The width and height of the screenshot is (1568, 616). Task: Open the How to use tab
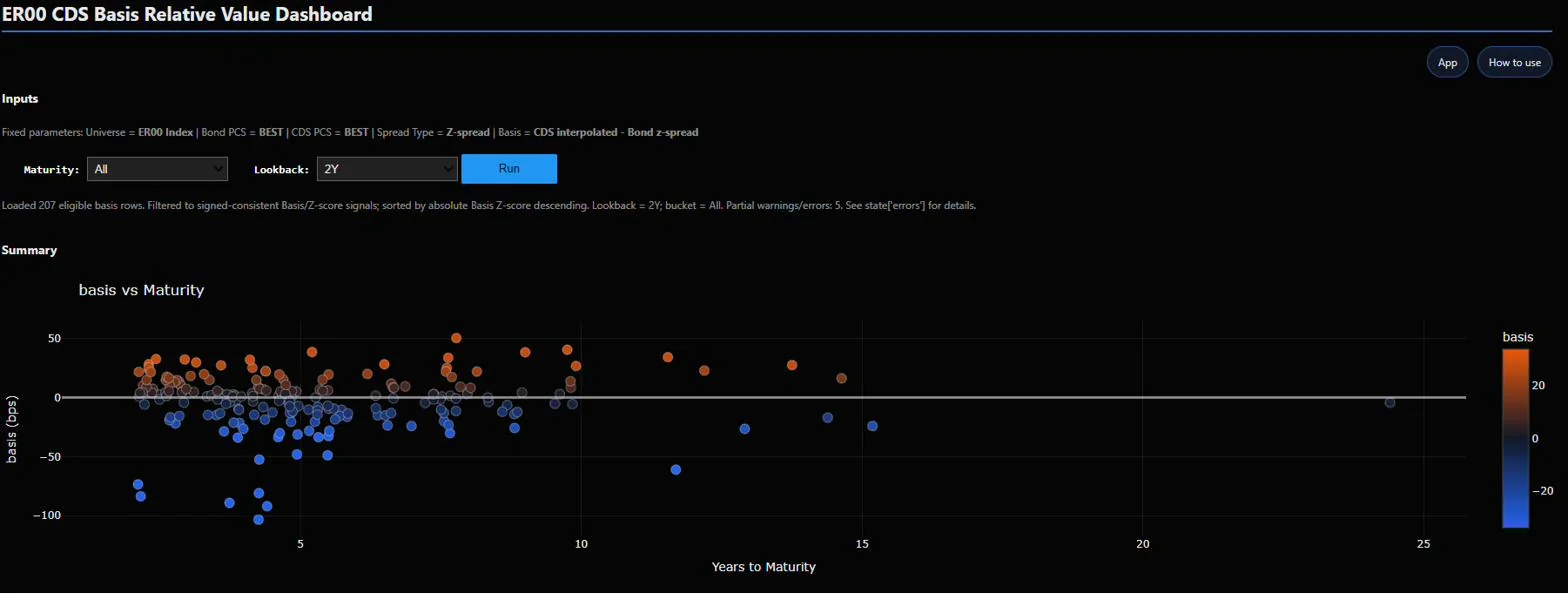1514,62
